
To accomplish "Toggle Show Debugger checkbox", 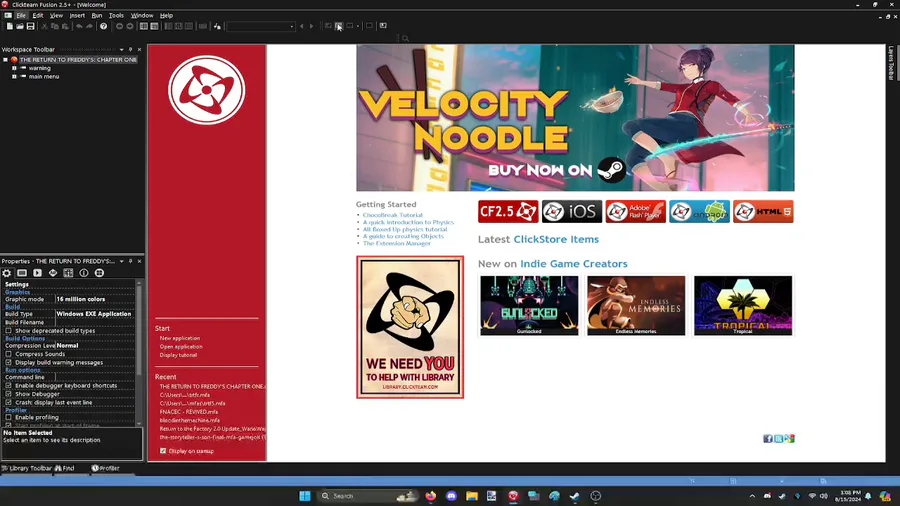I will click(9, 394).
